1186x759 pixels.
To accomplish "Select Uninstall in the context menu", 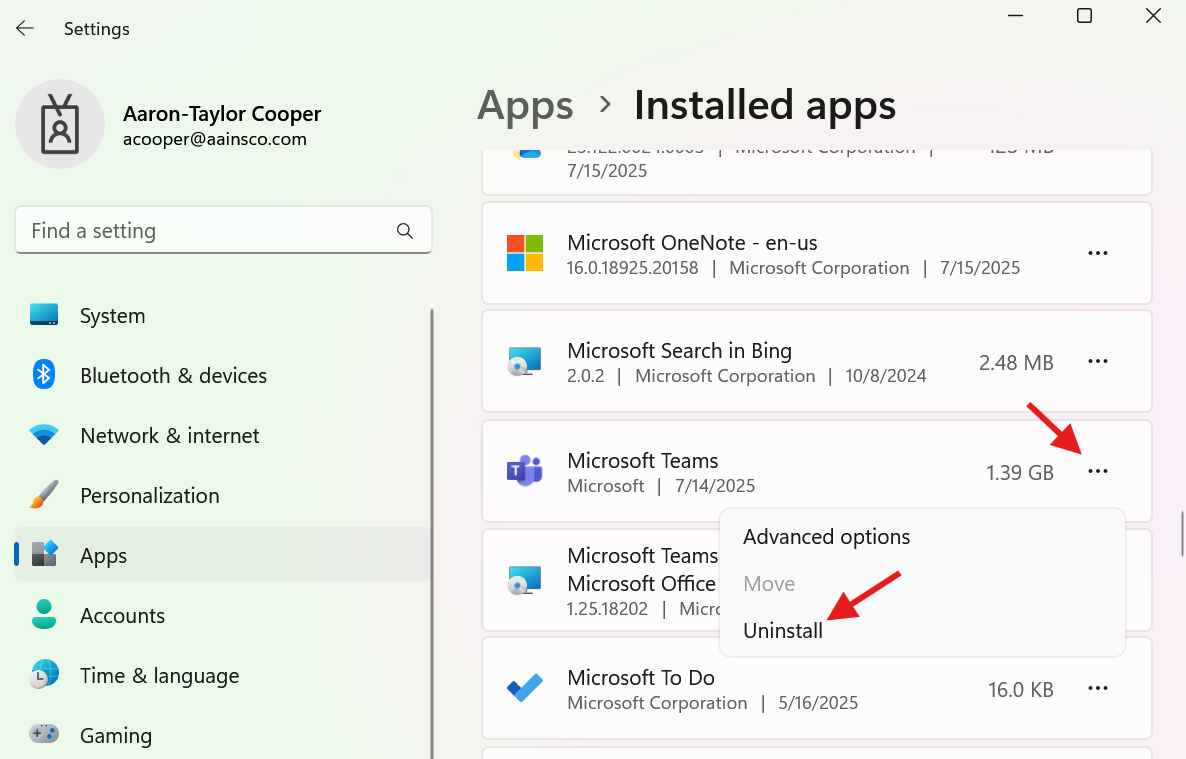I will tap(783, 631).
